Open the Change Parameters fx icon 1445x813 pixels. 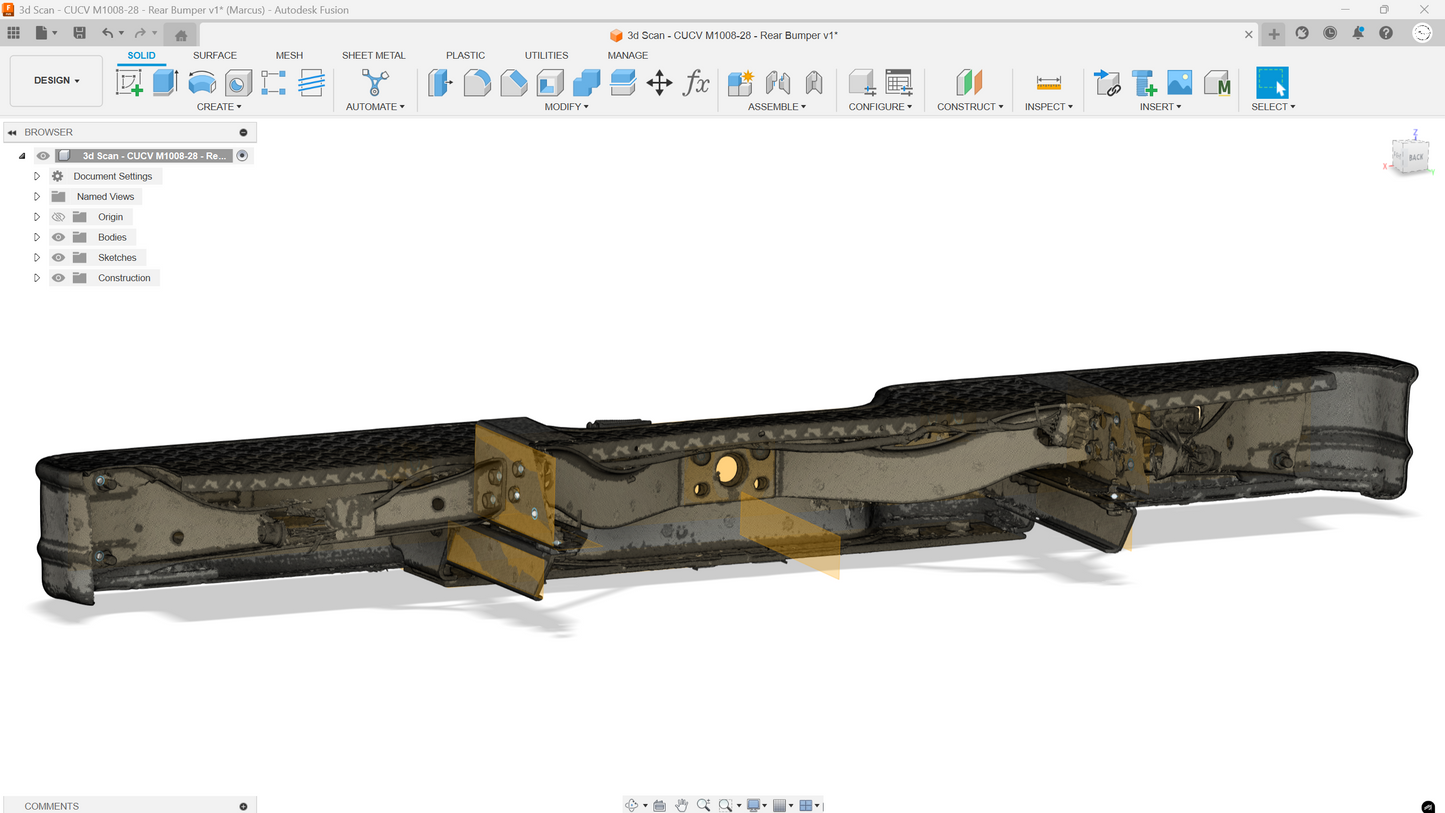(x=696, y=82)
